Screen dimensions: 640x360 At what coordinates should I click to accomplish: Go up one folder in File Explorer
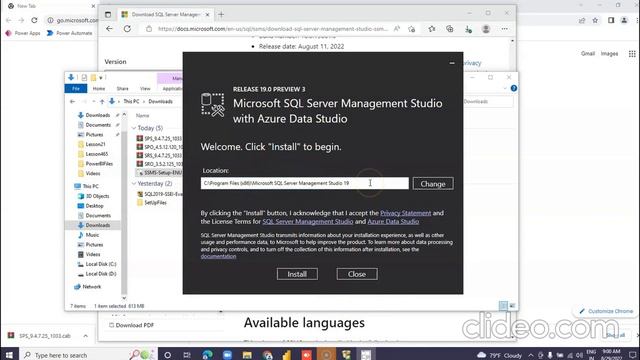(102, 102)
